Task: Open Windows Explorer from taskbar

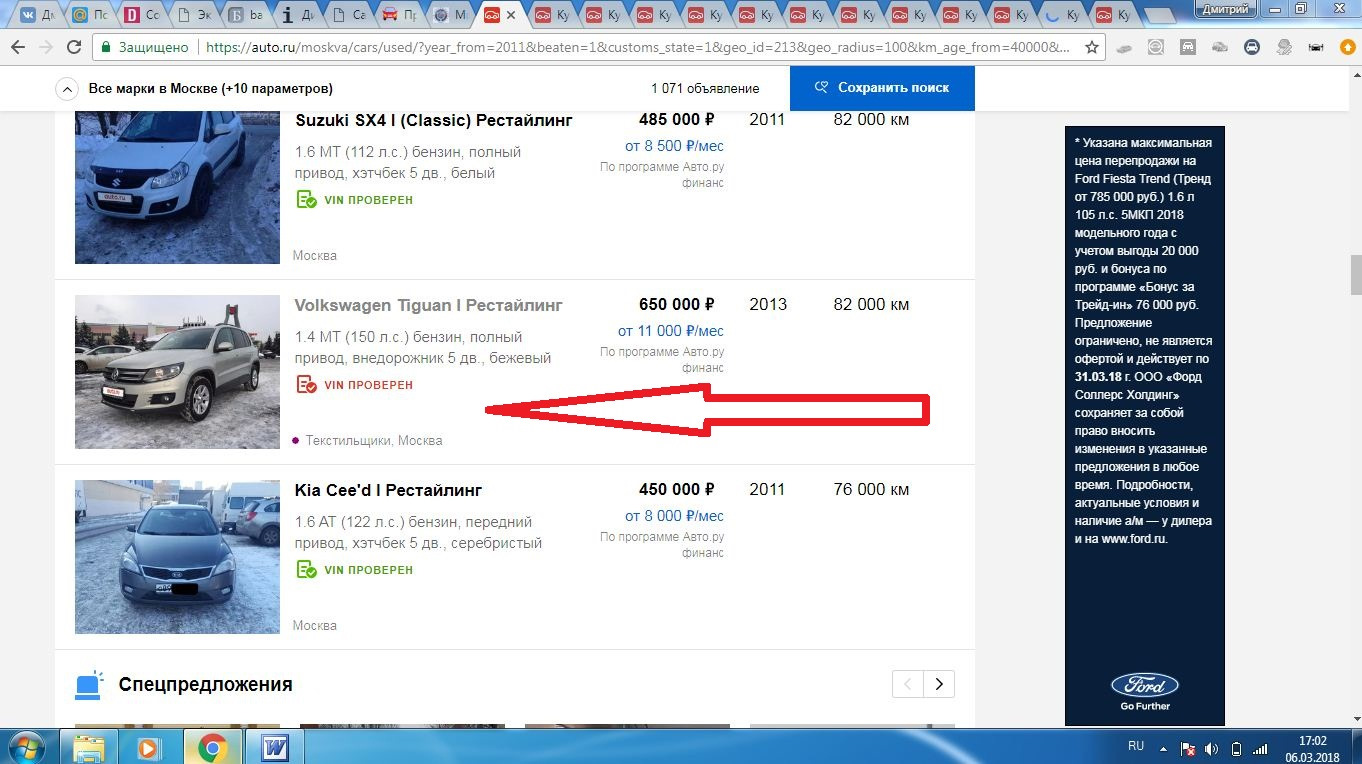Action: tap(89, 747)
